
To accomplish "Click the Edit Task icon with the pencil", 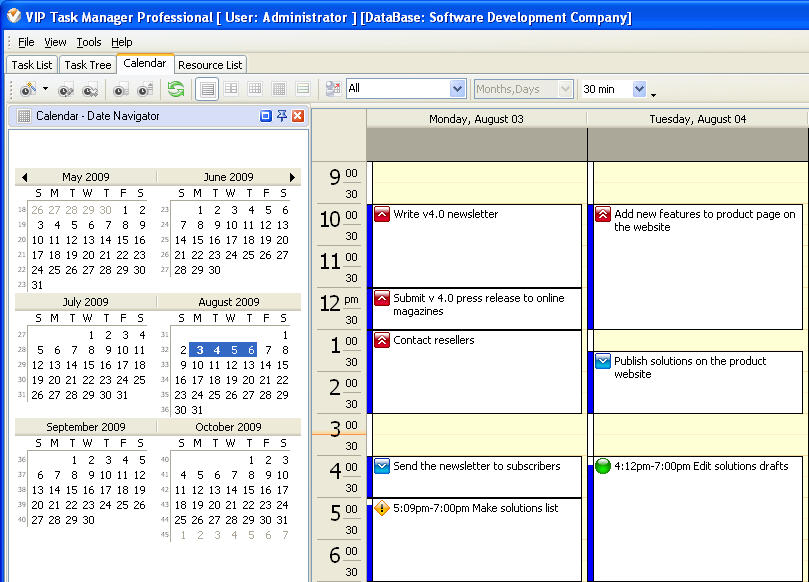I will [66, 90].
